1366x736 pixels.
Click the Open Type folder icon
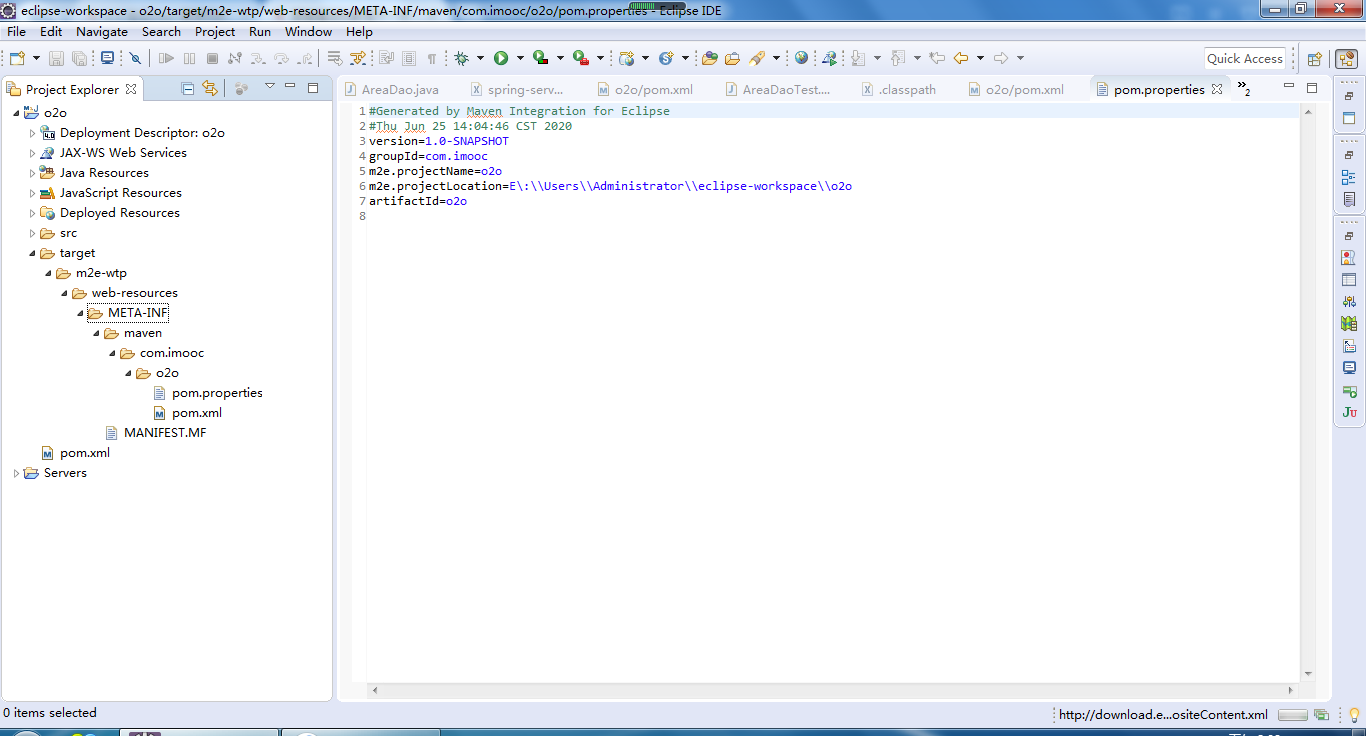[x=709, y=58]
